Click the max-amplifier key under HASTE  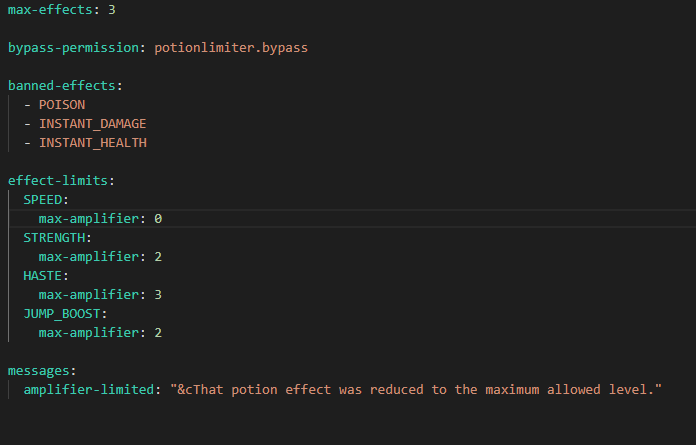[89, 295]
